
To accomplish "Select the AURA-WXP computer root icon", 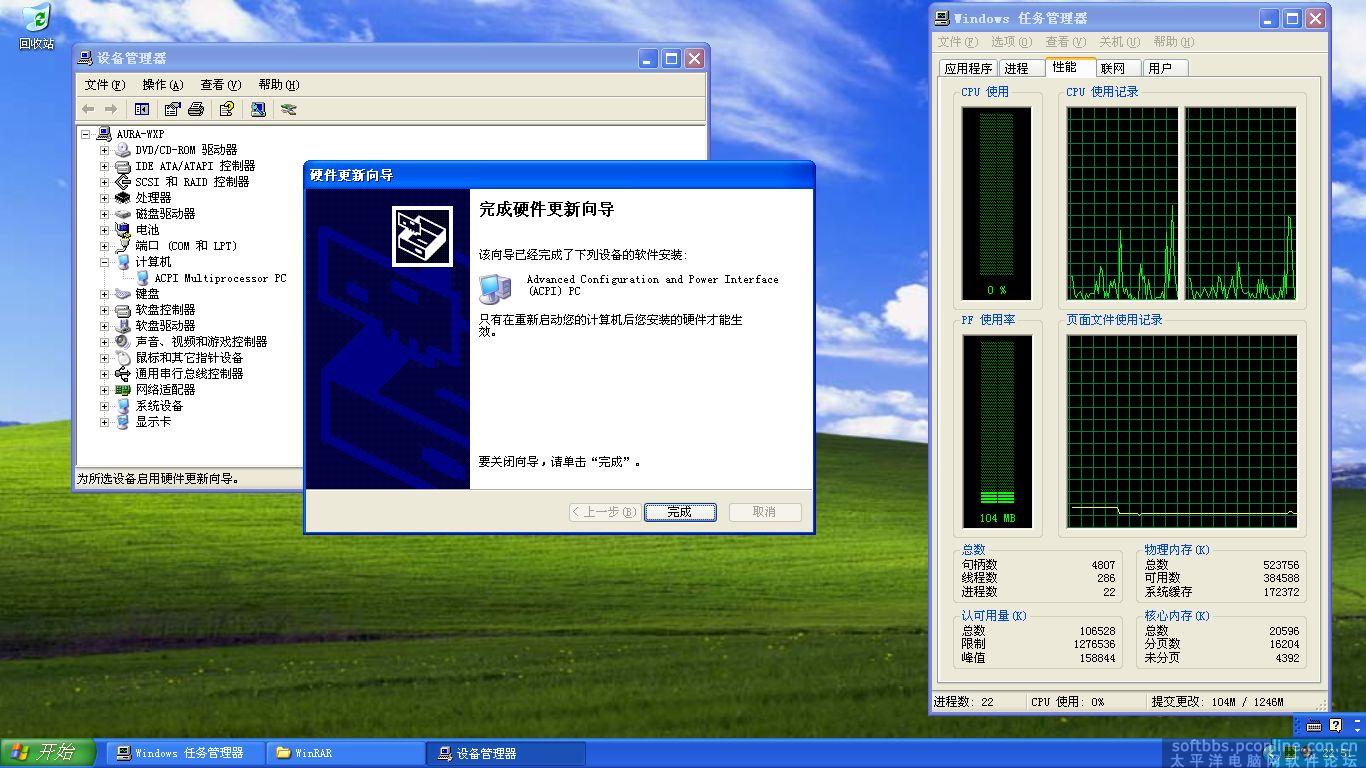I will [x=104, y=134].
